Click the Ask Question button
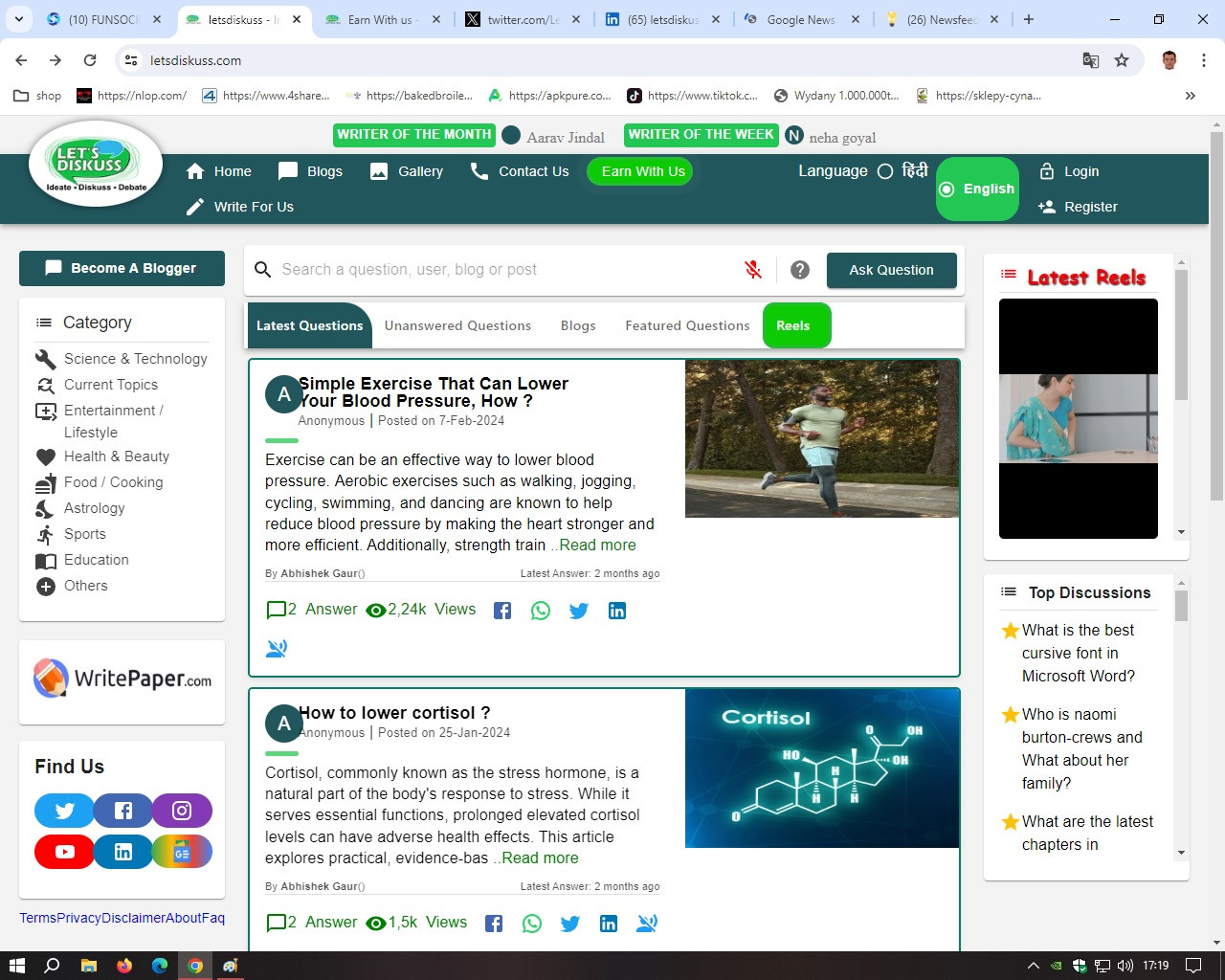 click(891, 270)
